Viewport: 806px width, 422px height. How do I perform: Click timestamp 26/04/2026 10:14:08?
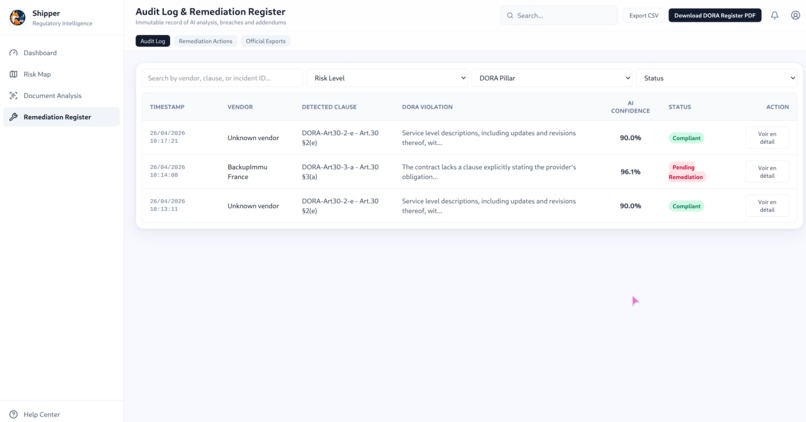pyautogui.click(x=167, y=171)
